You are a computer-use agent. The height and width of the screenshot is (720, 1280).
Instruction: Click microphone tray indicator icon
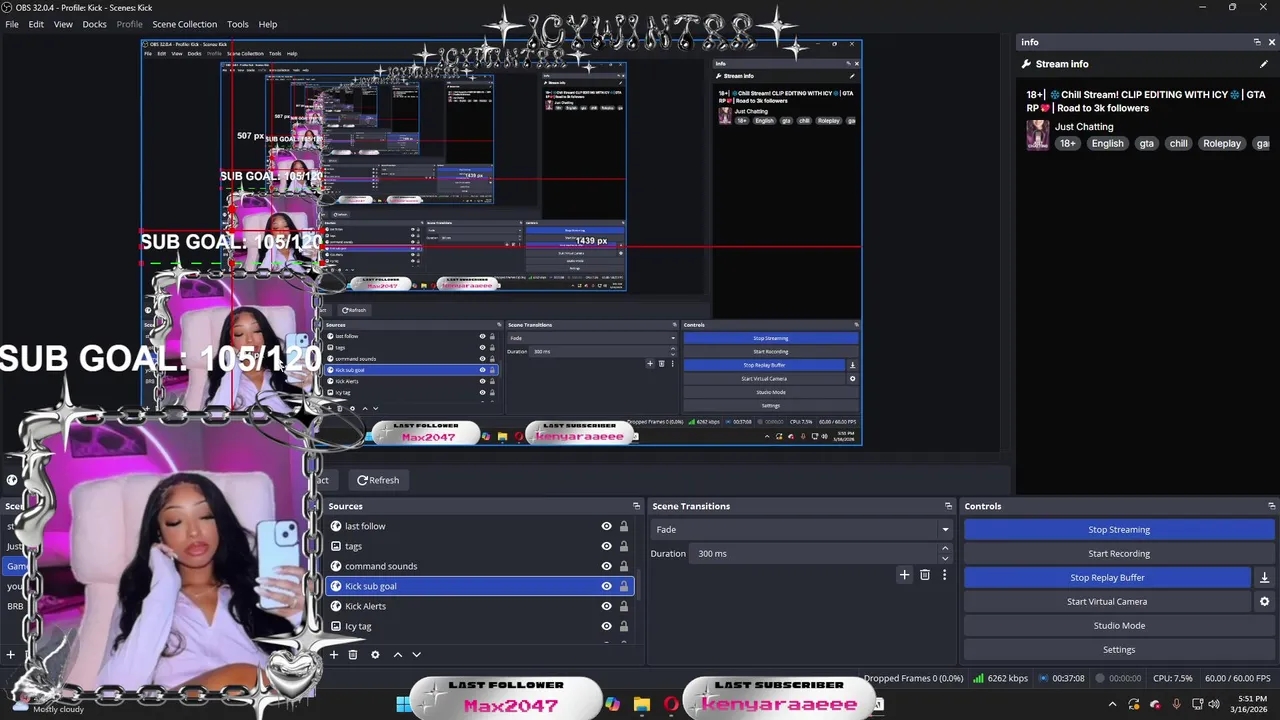pos(1176,705)
